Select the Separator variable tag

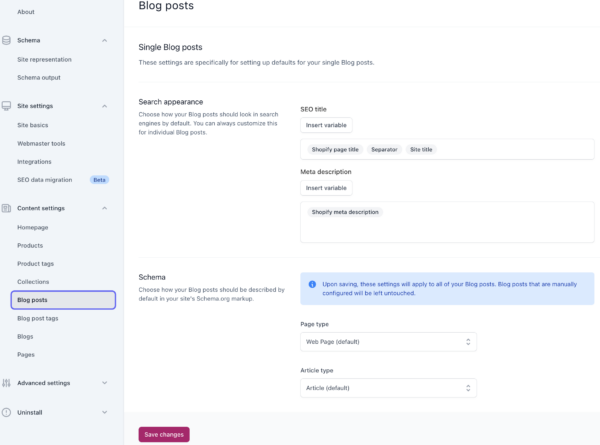click(x=384, y=150)
